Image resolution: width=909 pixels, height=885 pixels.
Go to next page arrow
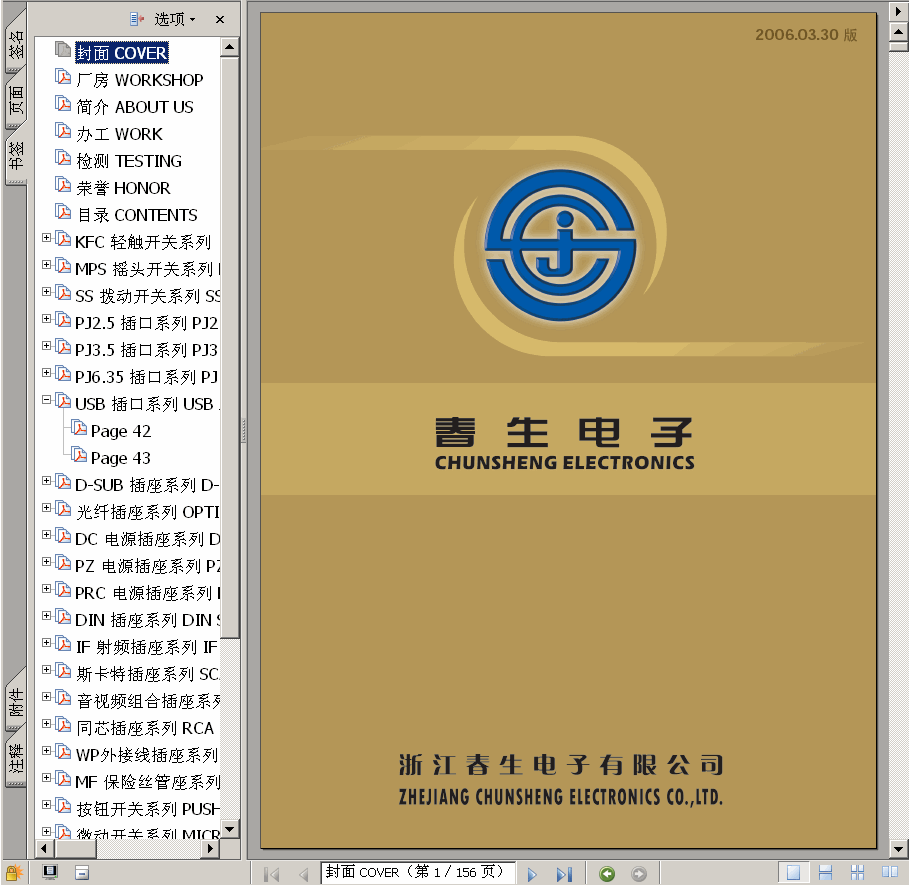(532, 874)
